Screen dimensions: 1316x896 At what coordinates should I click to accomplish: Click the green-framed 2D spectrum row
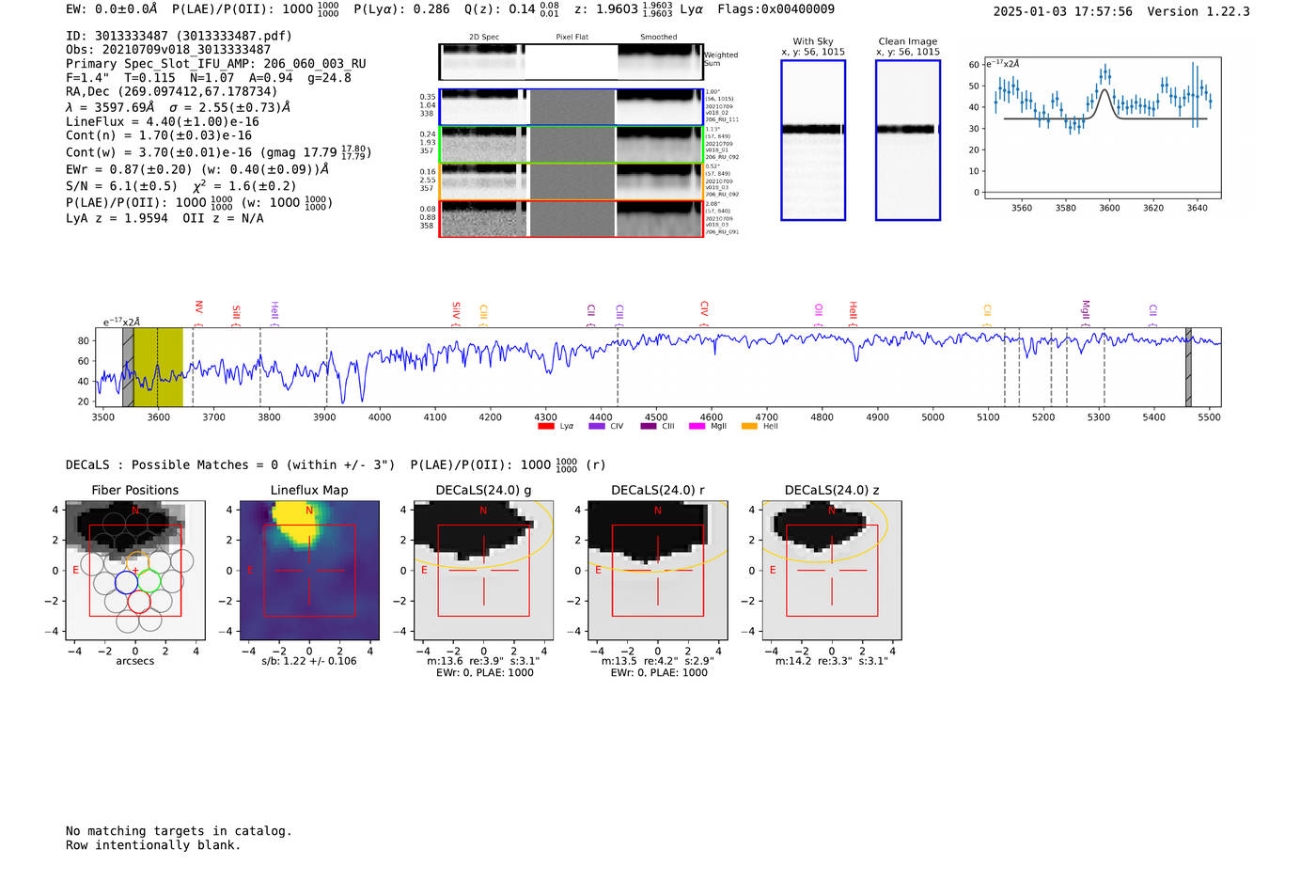(571, 145)
